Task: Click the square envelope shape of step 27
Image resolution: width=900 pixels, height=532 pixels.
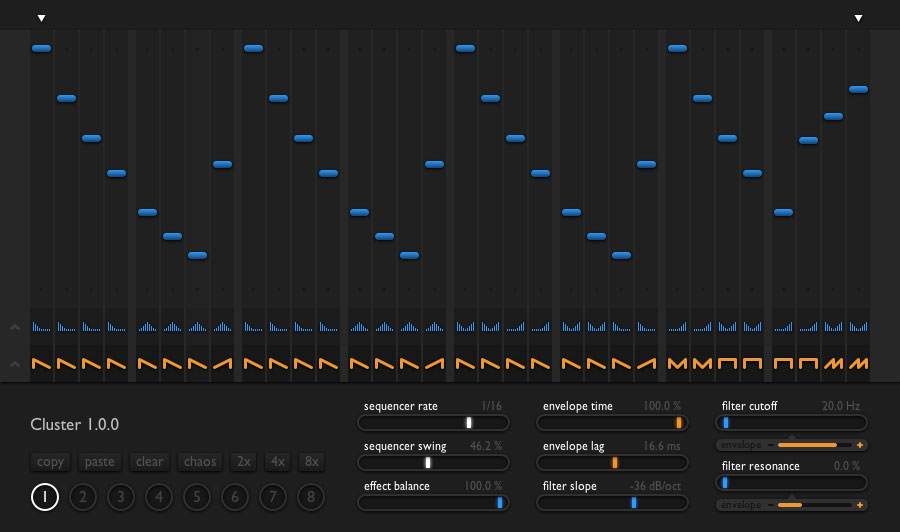Action: pos(727,363)
